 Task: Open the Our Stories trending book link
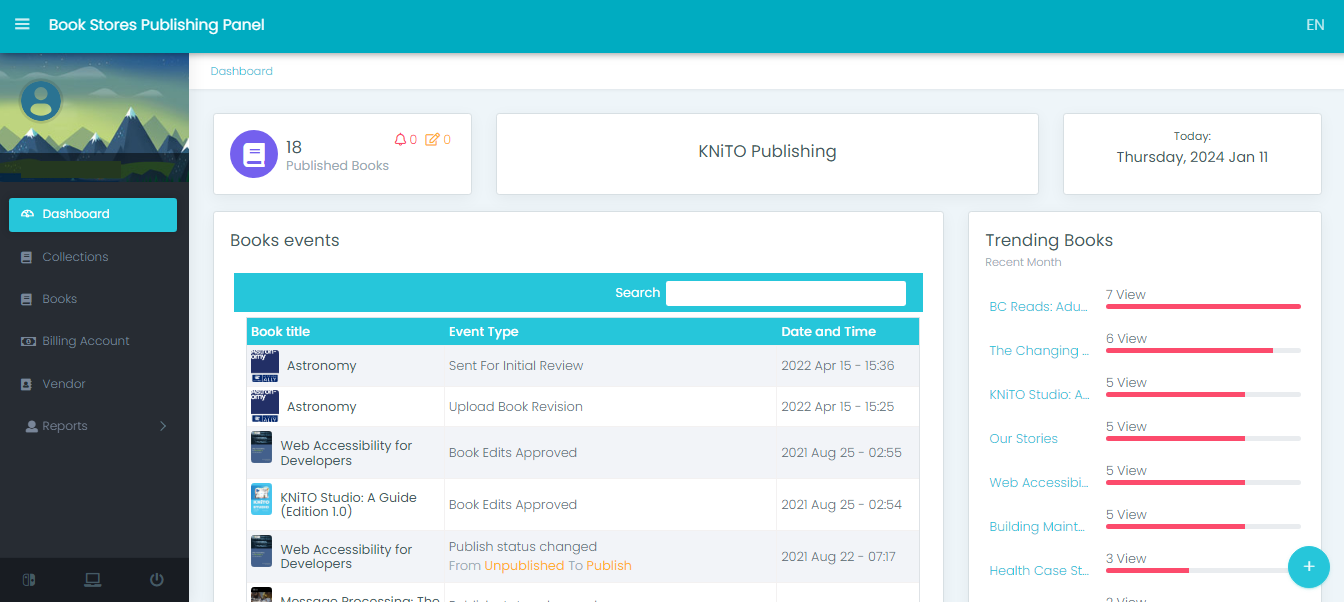[1023, 439]
